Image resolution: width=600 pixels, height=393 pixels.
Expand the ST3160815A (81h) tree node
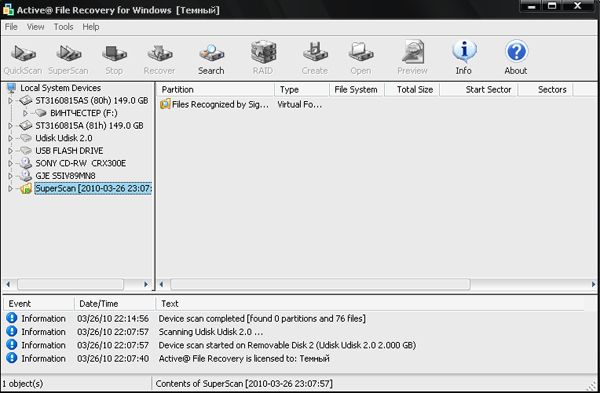pos(10,126)
